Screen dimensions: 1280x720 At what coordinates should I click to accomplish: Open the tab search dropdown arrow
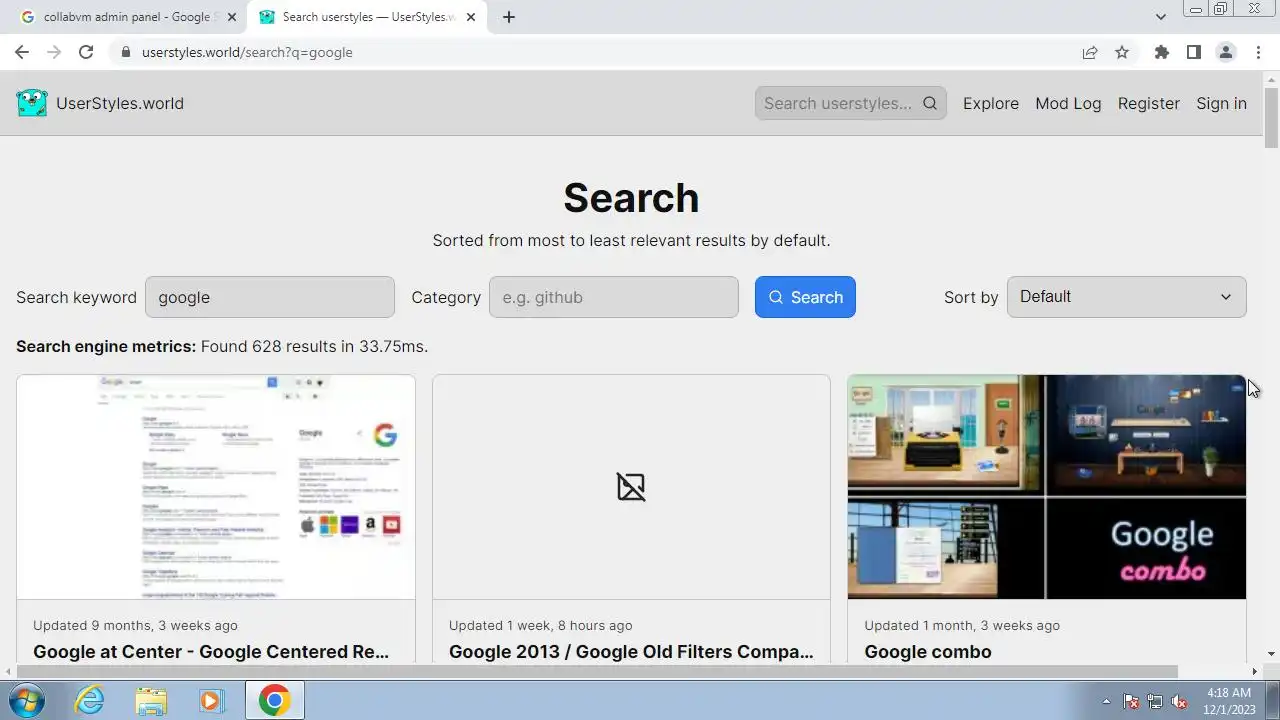[1160, 17]
